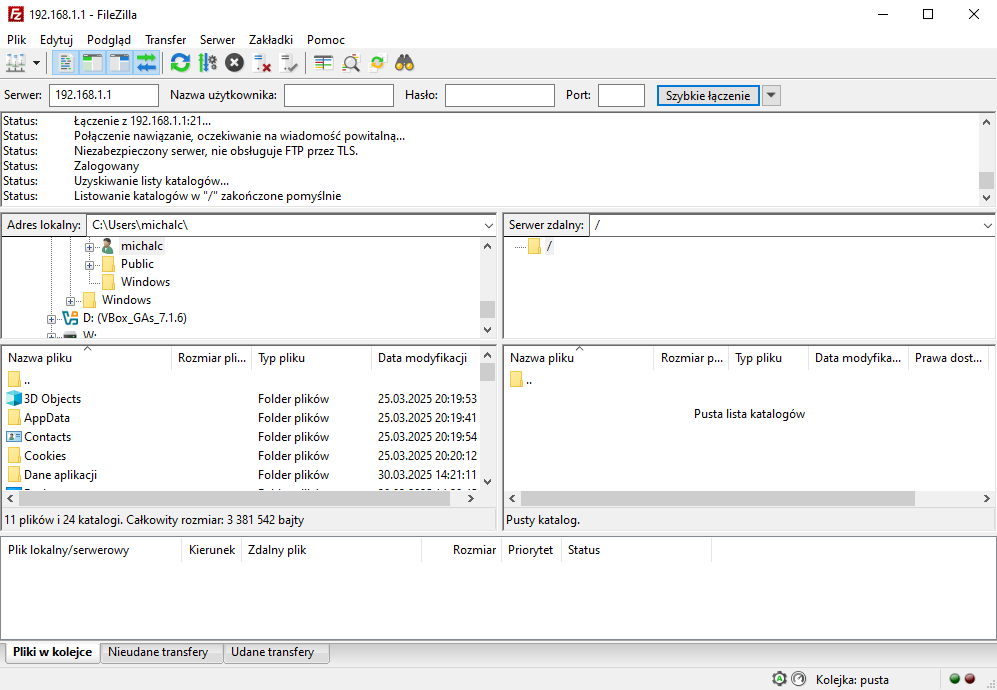This screenshot has height=690, width=997.
Task: Click the local file list horizontal scrollbar
Action: coord(235,499)
